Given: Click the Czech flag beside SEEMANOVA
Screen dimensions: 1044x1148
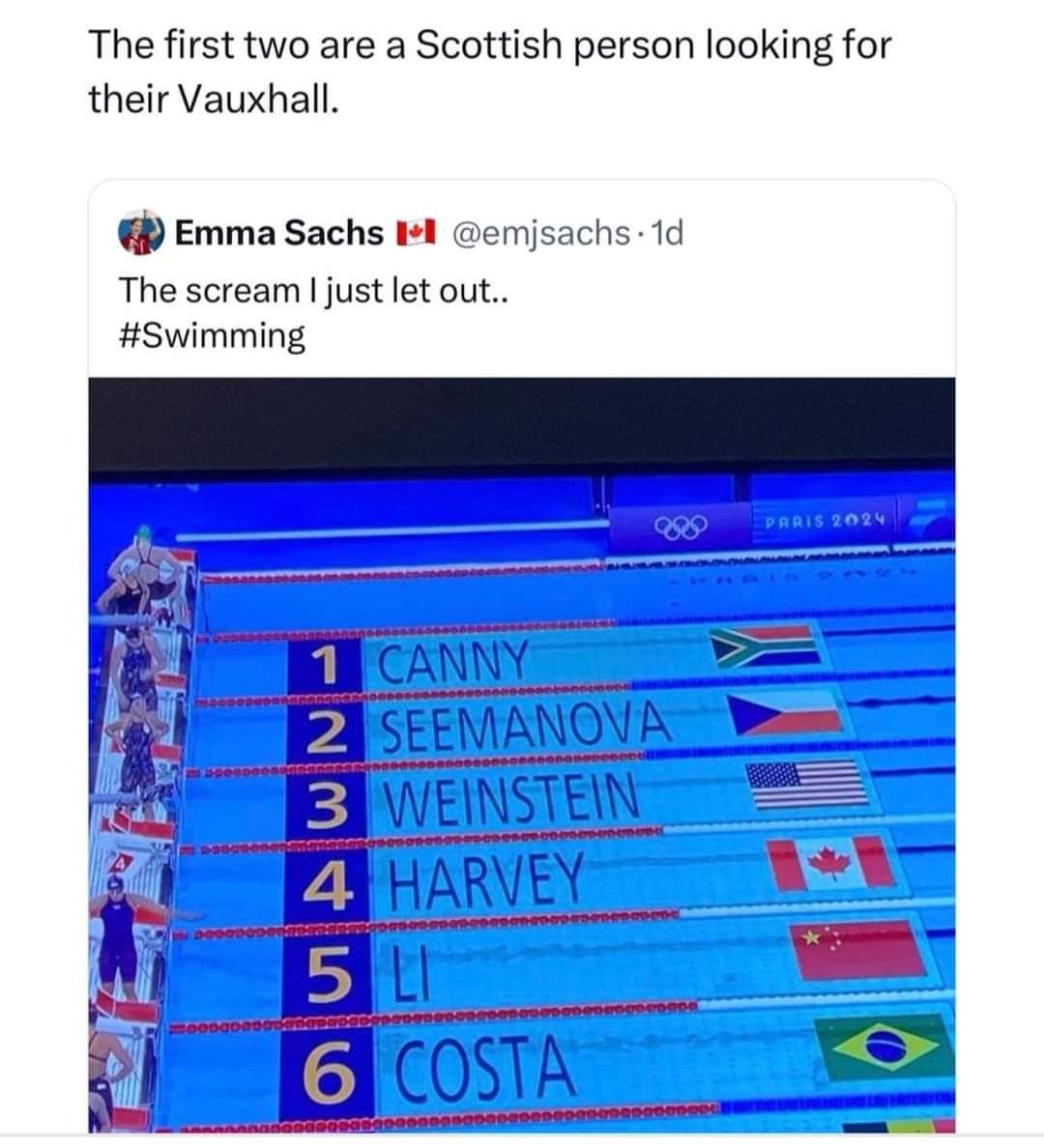Looking at the screenshot, I should tap(782, 715).
